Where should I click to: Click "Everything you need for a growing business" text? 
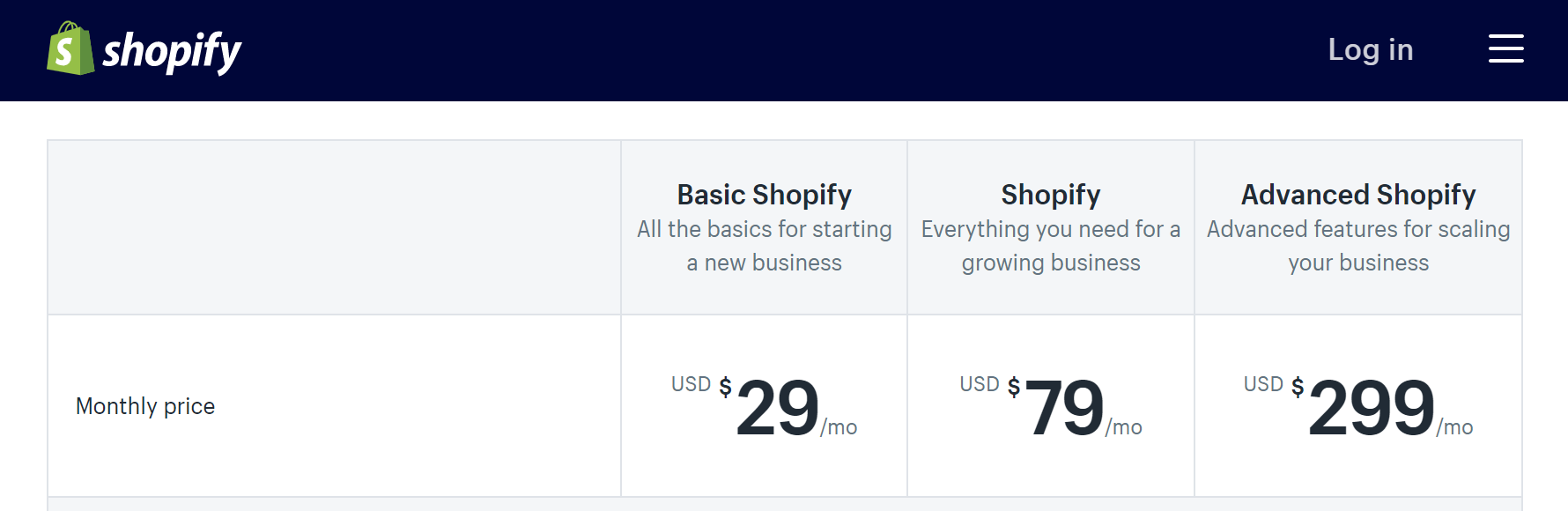[1050, 246]
